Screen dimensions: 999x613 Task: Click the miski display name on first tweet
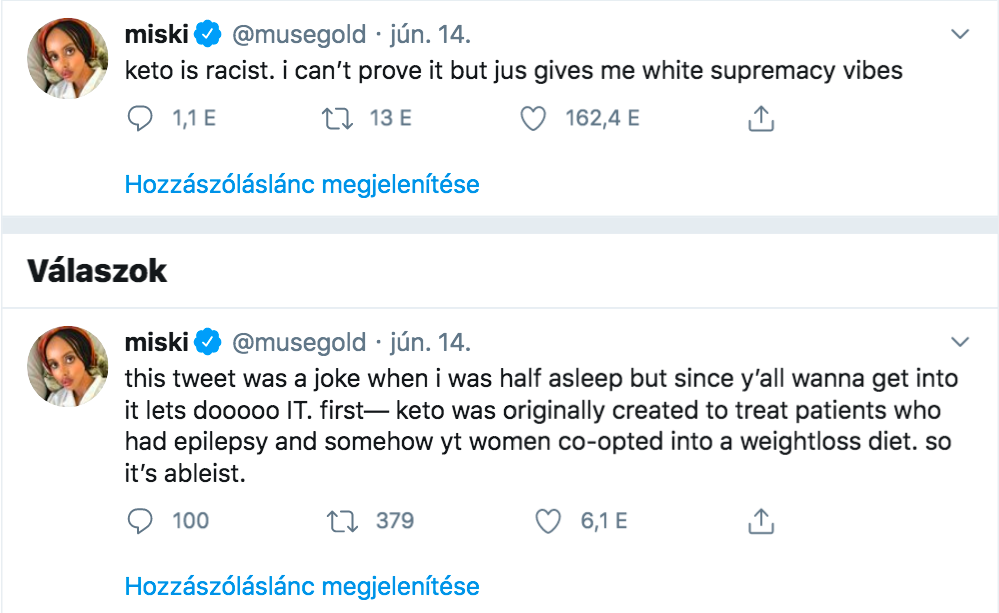[x=155, y=35]
